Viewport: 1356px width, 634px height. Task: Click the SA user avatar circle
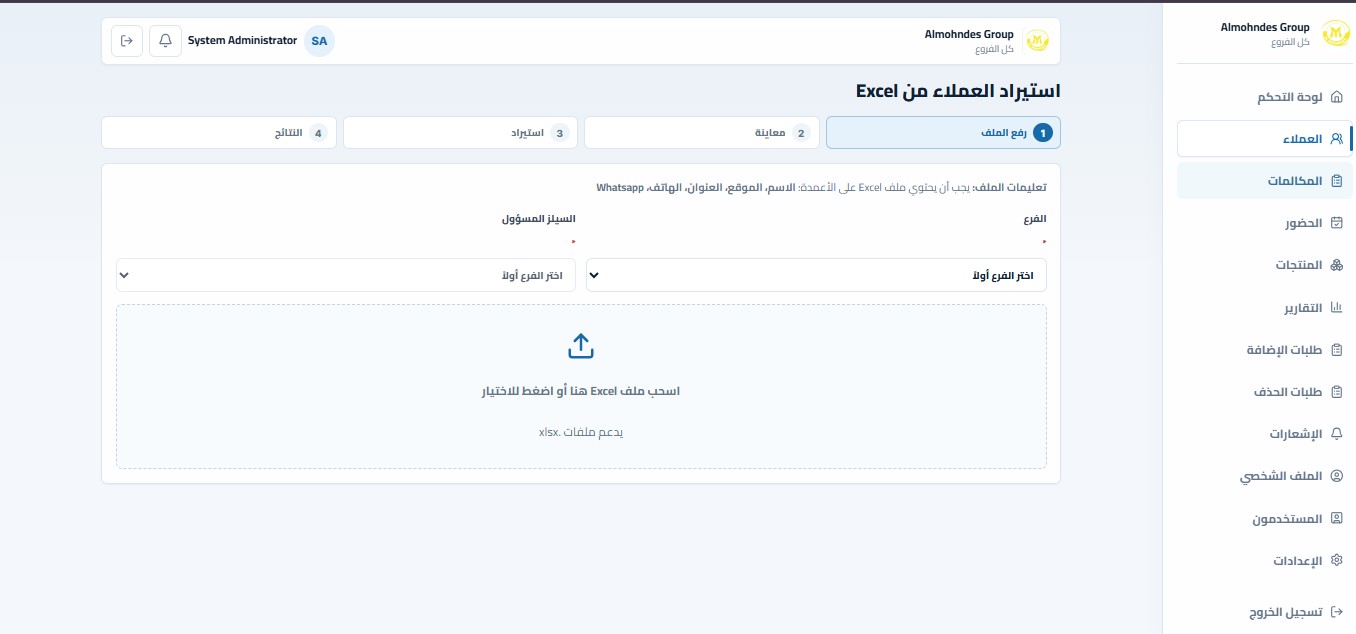tap(319, 41)
